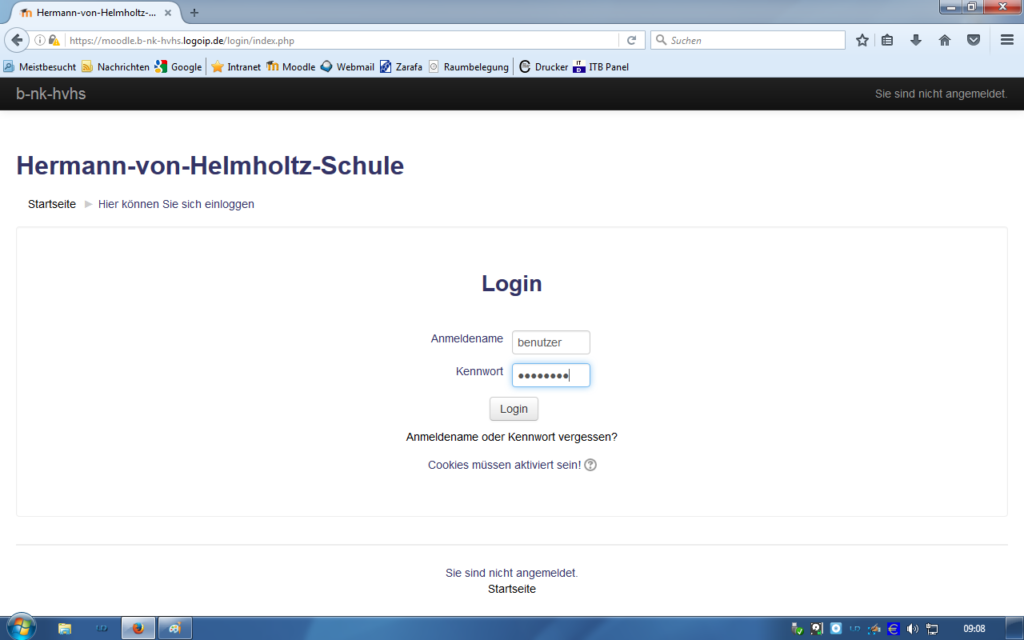Open the Raumbelegung bookmark
The width and height of the screenshot is (1024, 640).
468,67
